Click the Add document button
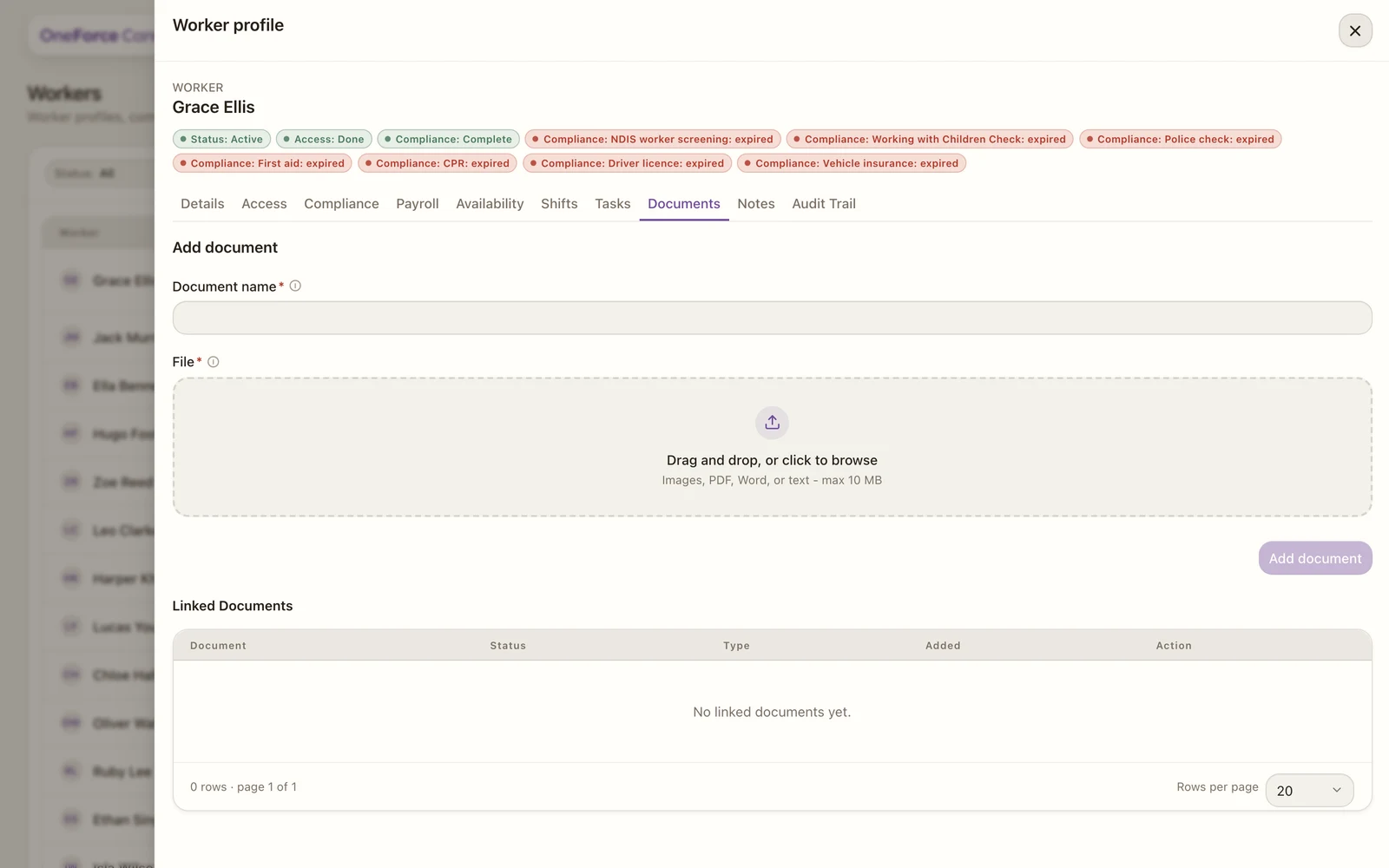Screen dimensions: 1389x868 pos(1315,558)
